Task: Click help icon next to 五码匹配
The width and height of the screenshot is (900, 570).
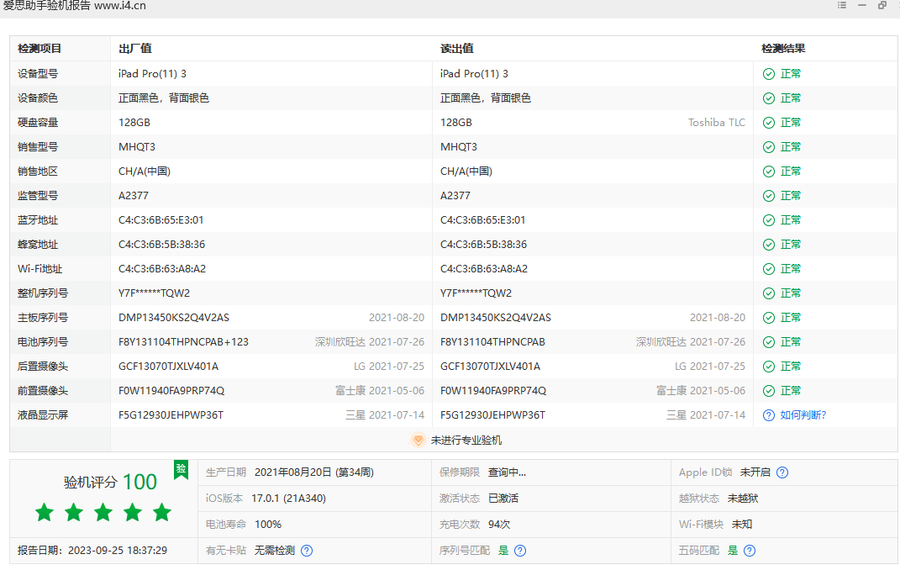Action: click(749, 550)
